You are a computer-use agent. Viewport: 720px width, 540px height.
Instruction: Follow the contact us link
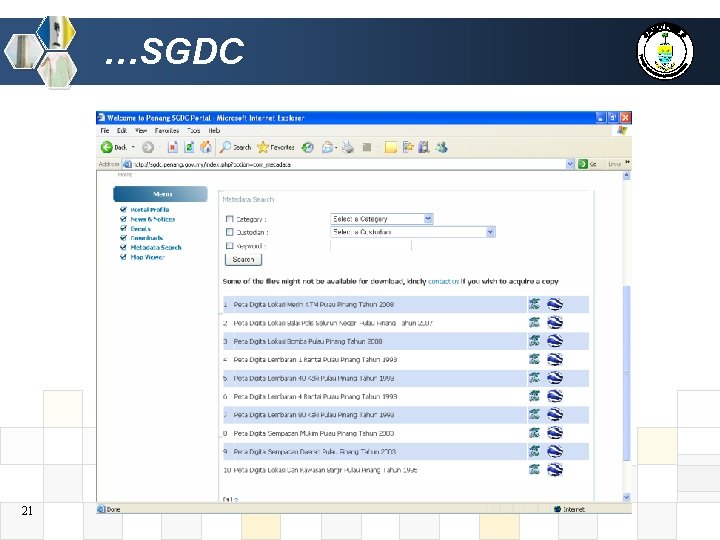click(x=443, y=281)
